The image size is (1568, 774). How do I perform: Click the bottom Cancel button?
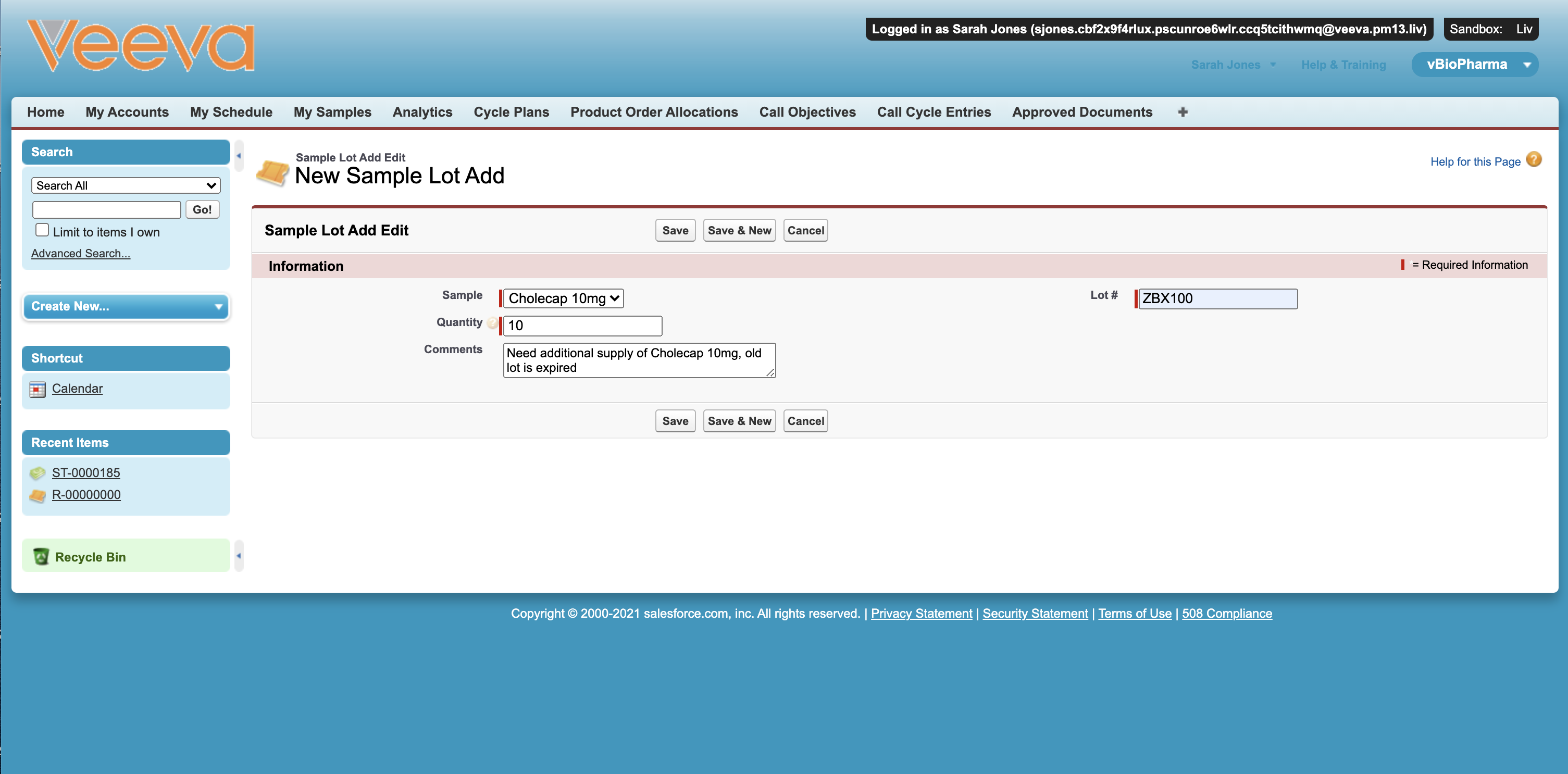click(805, 421)
